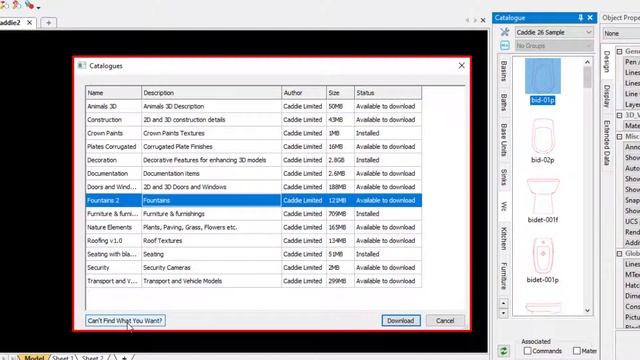Screen dimensions: 640x360
Task: Click the blue groups icon beside No Groups
Action: pos(505,45)
